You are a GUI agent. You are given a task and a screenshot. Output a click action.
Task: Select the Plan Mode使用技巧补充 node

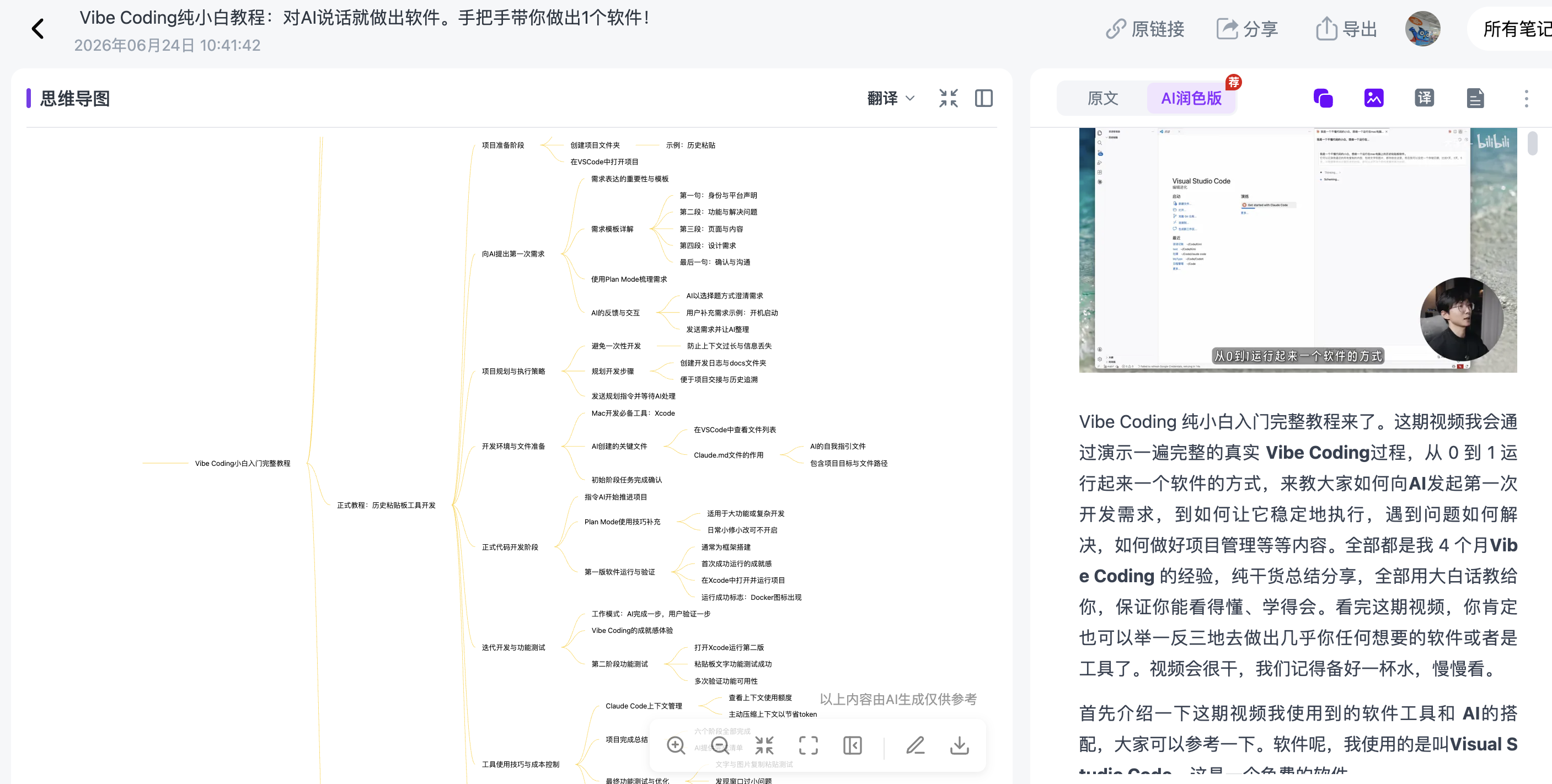tap(622, 522)
